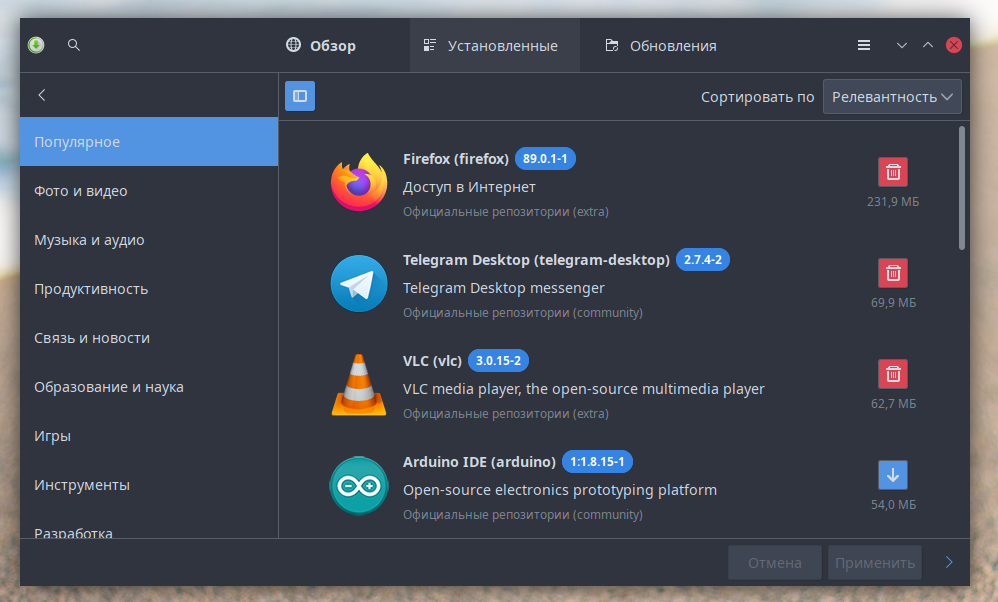998x602 pixels.
Task: Click VLC version badge 3.0.15-2
Action: (498, 361)
